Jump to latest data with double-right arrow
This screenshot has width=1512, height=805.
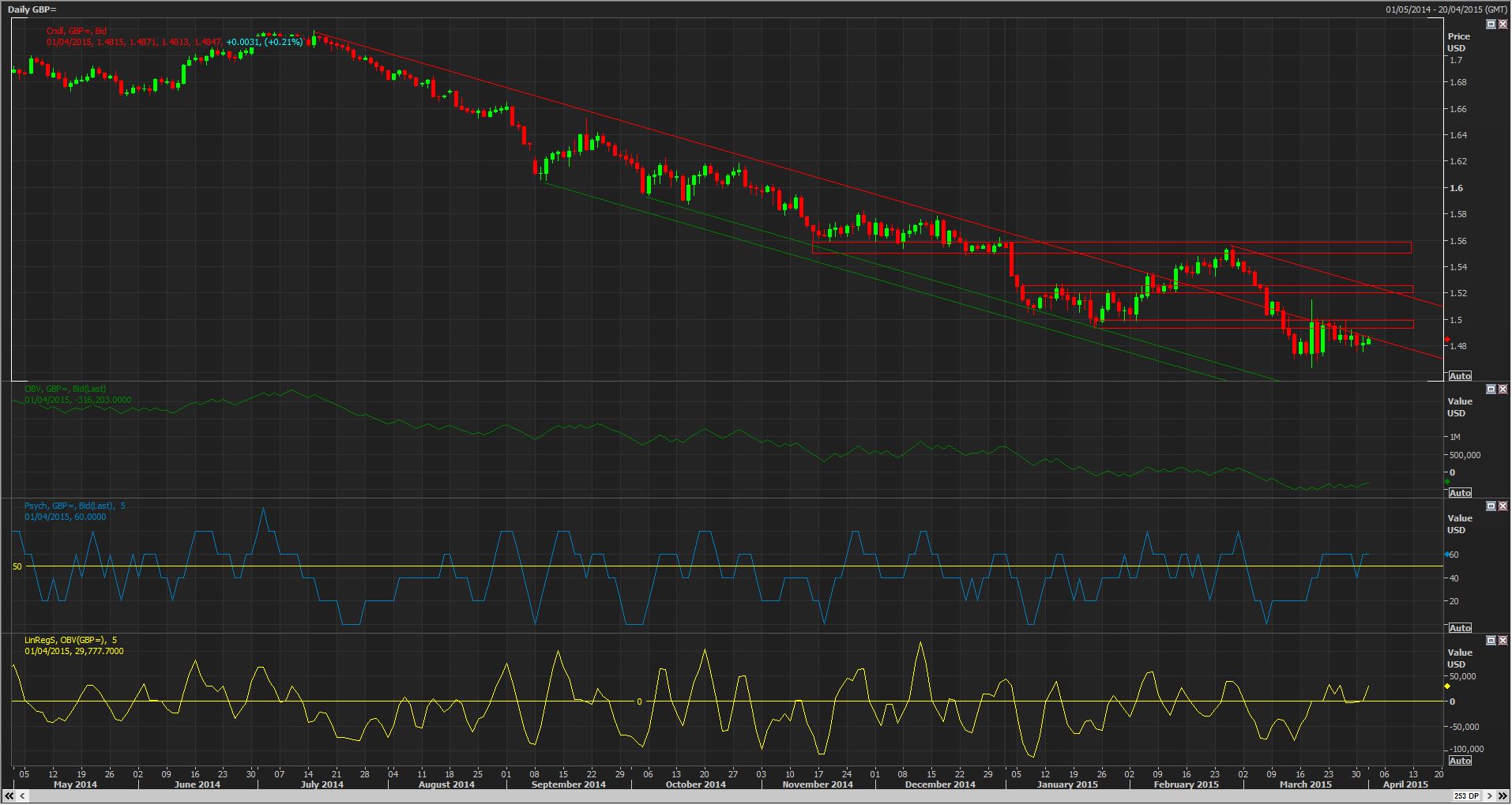[x=1502, y=796]
